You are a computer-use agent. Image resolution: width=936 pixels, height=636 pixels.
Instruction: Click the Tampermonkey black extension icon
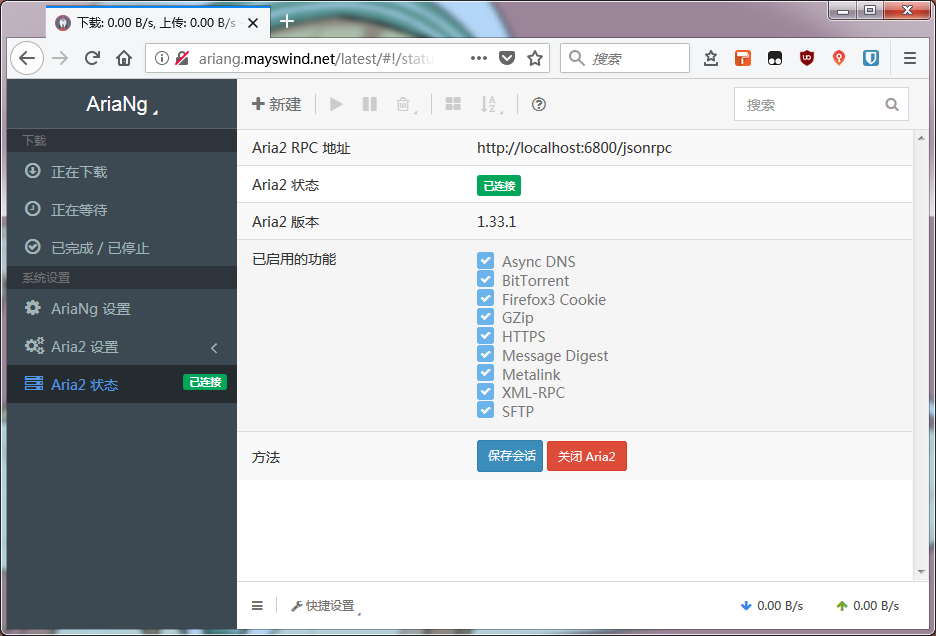tap(775, 58)
